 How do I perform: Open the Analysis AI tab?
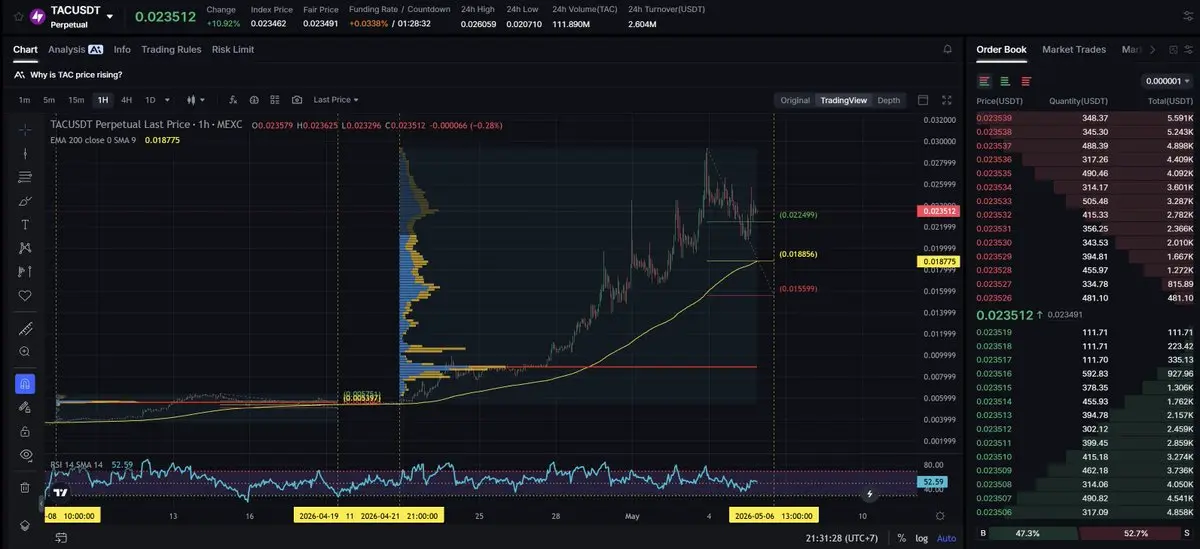point(76,49)
